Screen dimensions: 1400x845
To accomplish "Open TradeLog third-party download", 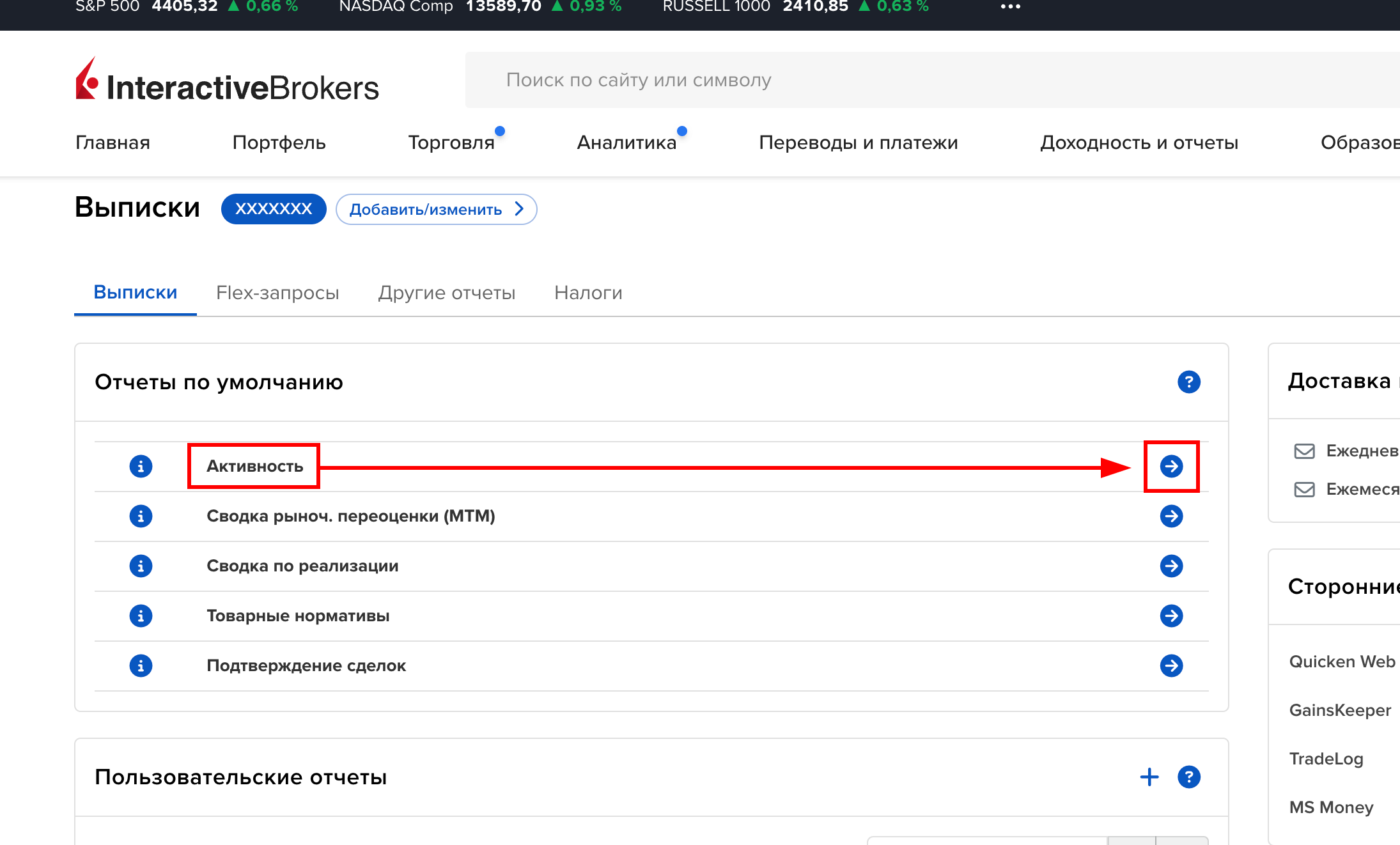I will tap(1326, 759).
